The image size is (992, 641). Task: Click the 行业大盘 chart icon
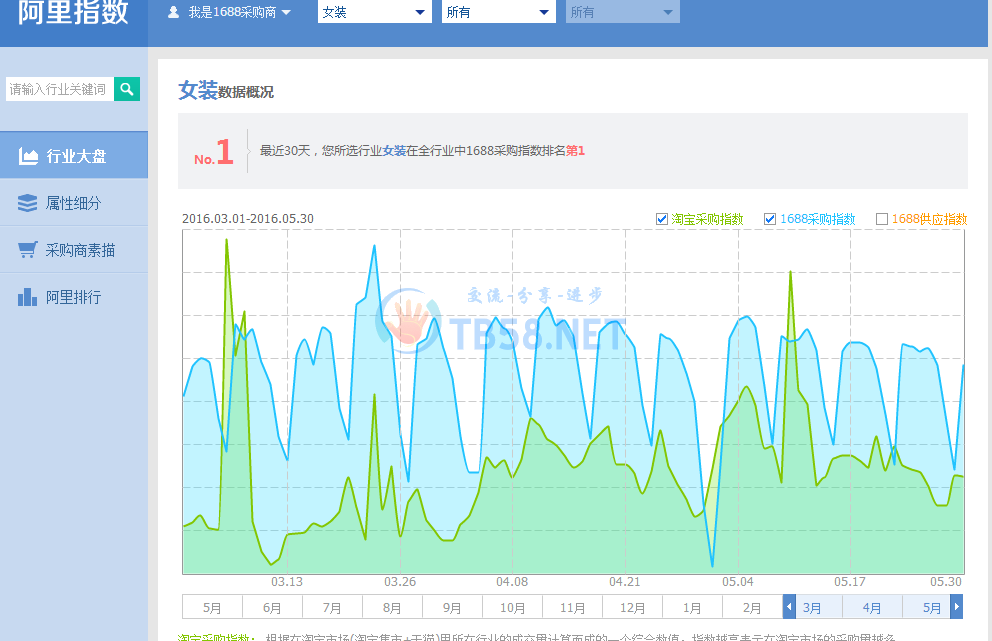[28, 156]
